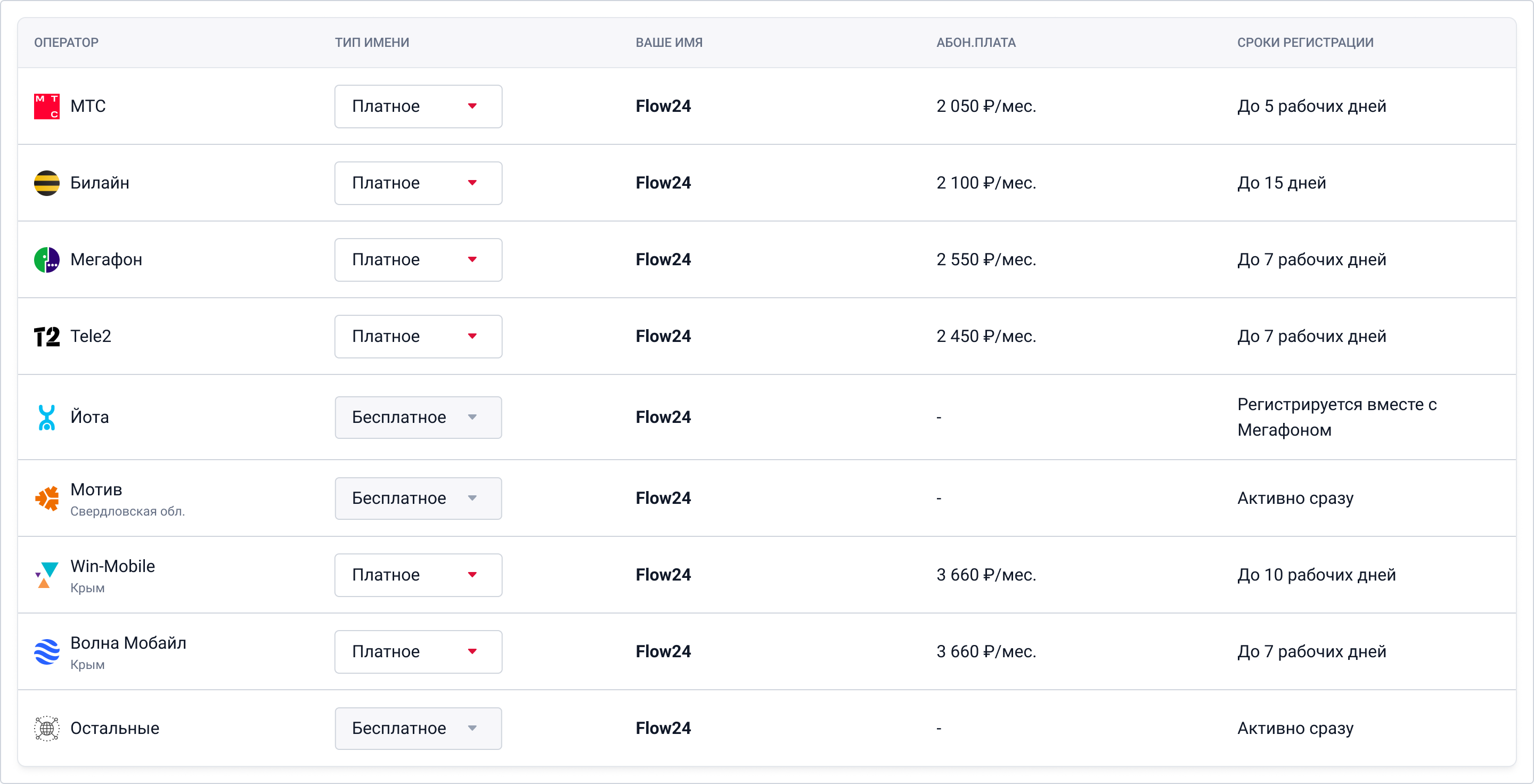Click the Flow24 name in the МТС row
The width and height of the screenshot is (1534, 784).
[663, 107]
